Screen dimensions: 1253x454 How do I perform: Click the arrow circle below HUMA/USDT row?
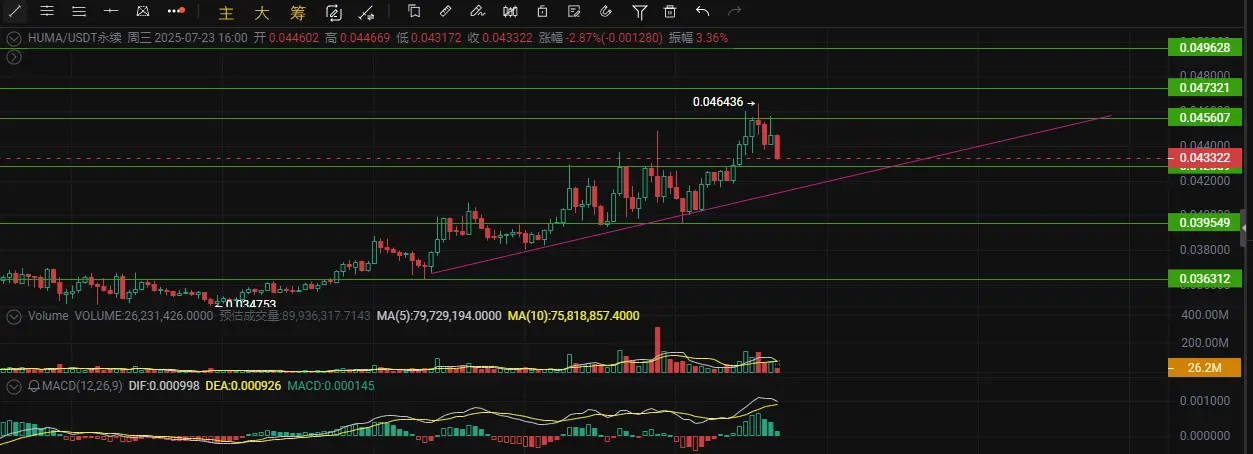coord(14,57)
